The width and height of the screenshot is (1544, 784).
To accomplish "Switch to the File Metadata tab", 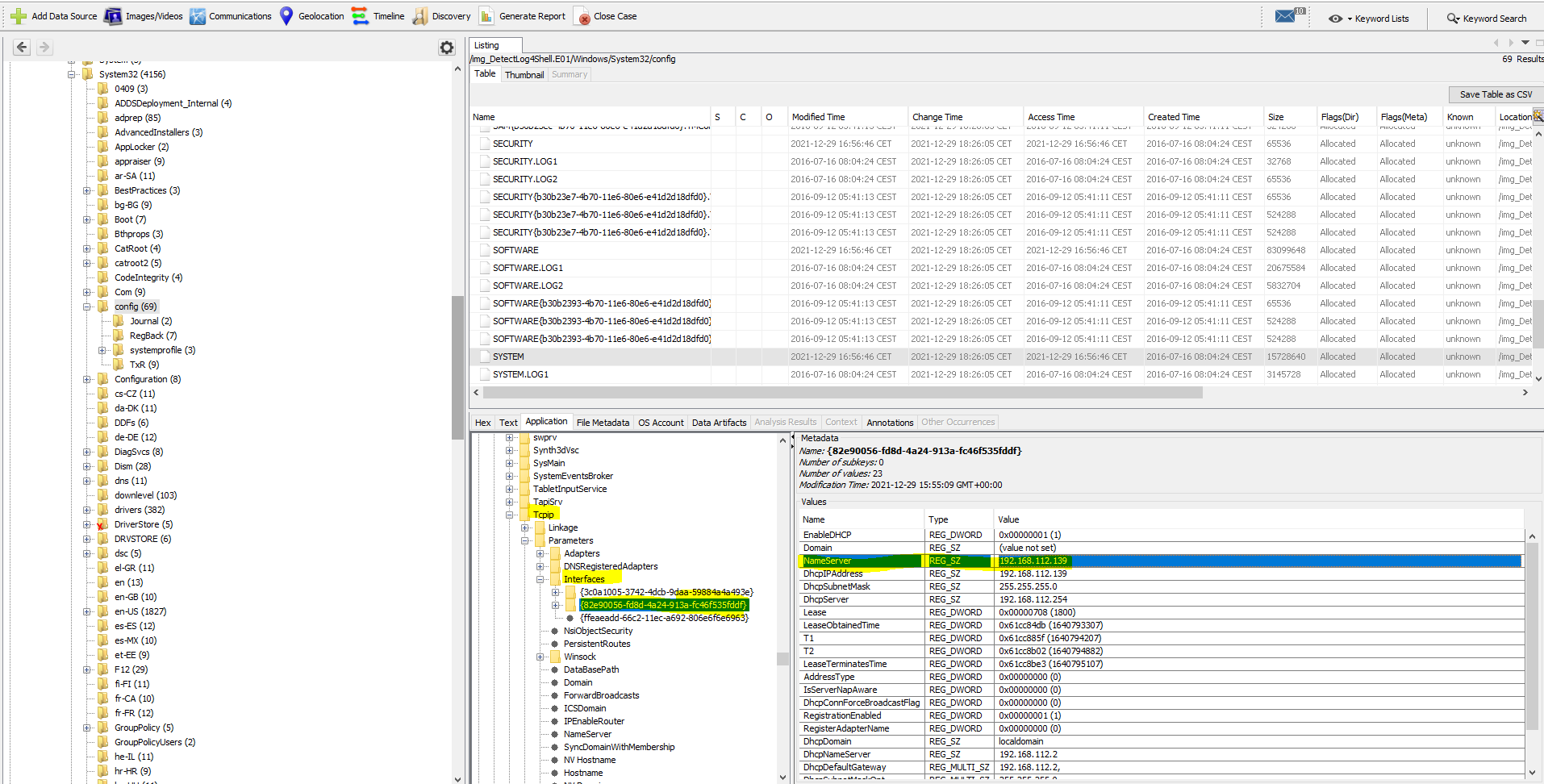I will (x=603, y=423).
